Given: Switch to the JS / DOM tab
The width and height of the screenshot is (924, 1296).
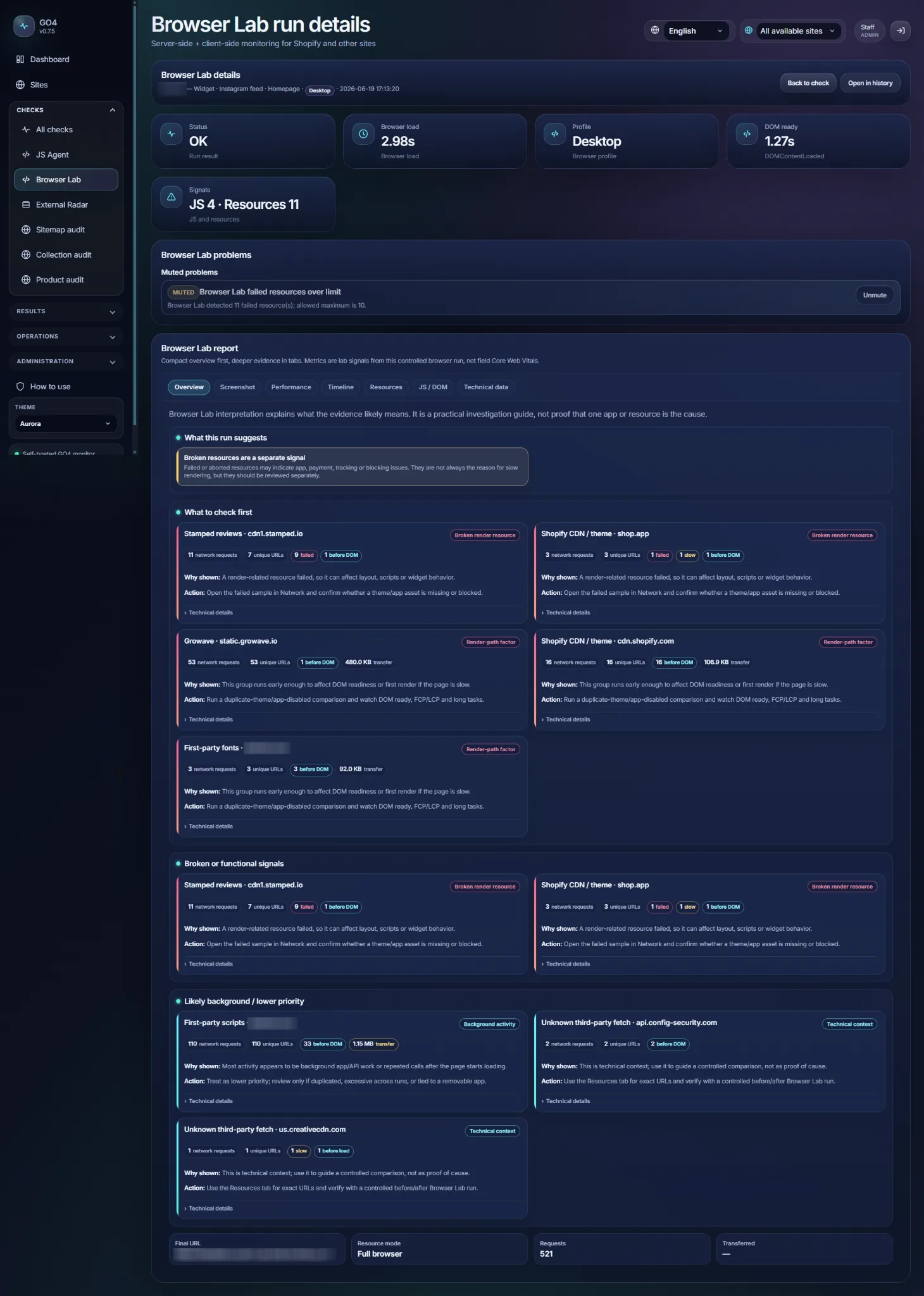Looking at the screenshot, I should click(433, 387).
